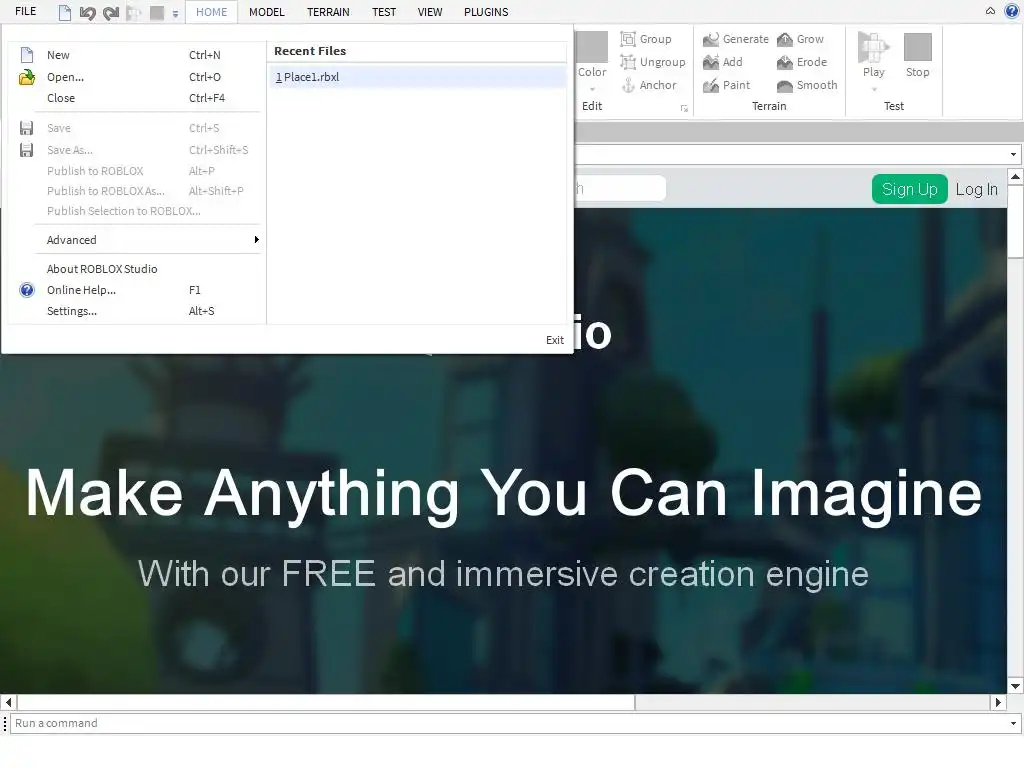The width and height of the screenshot is (1024, 768).
Task: Switch to the MODEL tab
Action: (x=266, y=12)
